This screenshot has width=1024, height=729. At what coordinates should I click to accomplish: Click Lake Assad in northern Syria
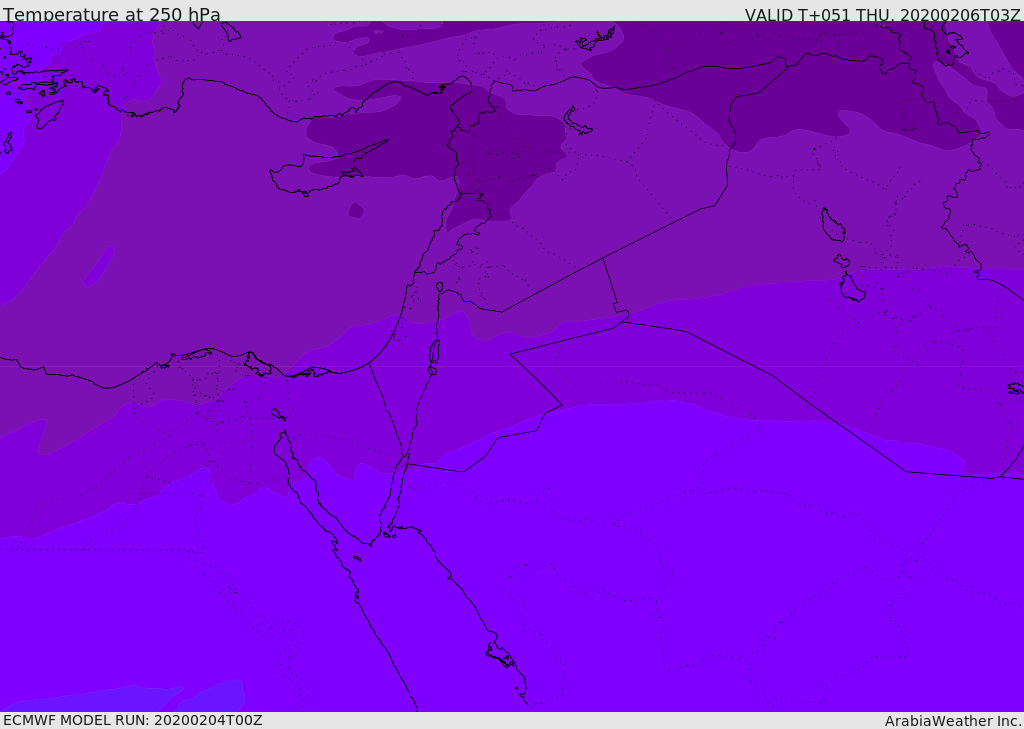578,120
